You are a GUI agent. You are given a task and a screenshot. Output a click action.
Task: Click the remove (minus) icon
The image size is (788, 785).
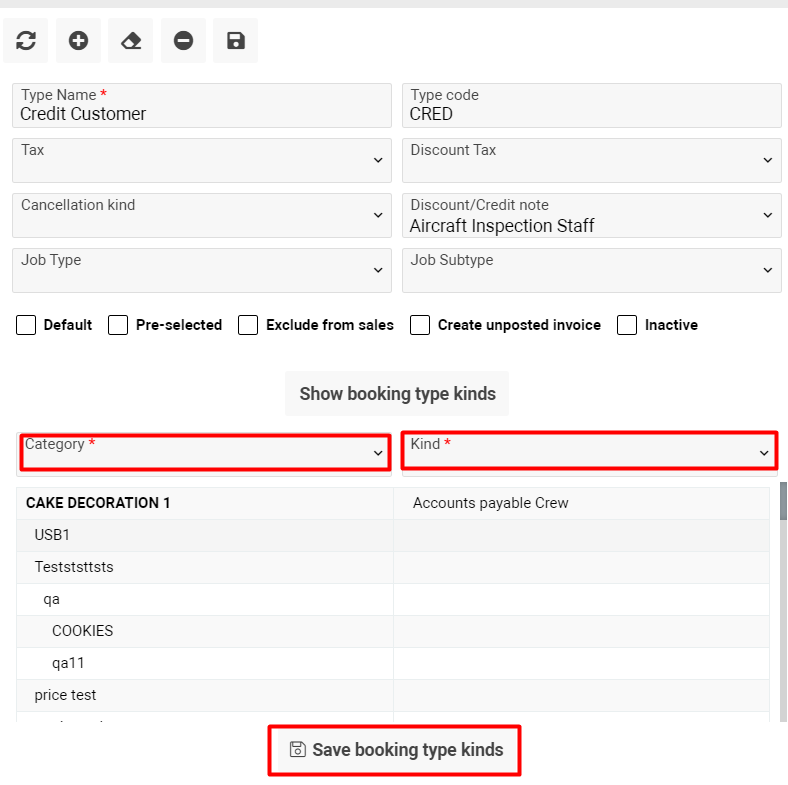pyautogui.click(x=183, y=41)
